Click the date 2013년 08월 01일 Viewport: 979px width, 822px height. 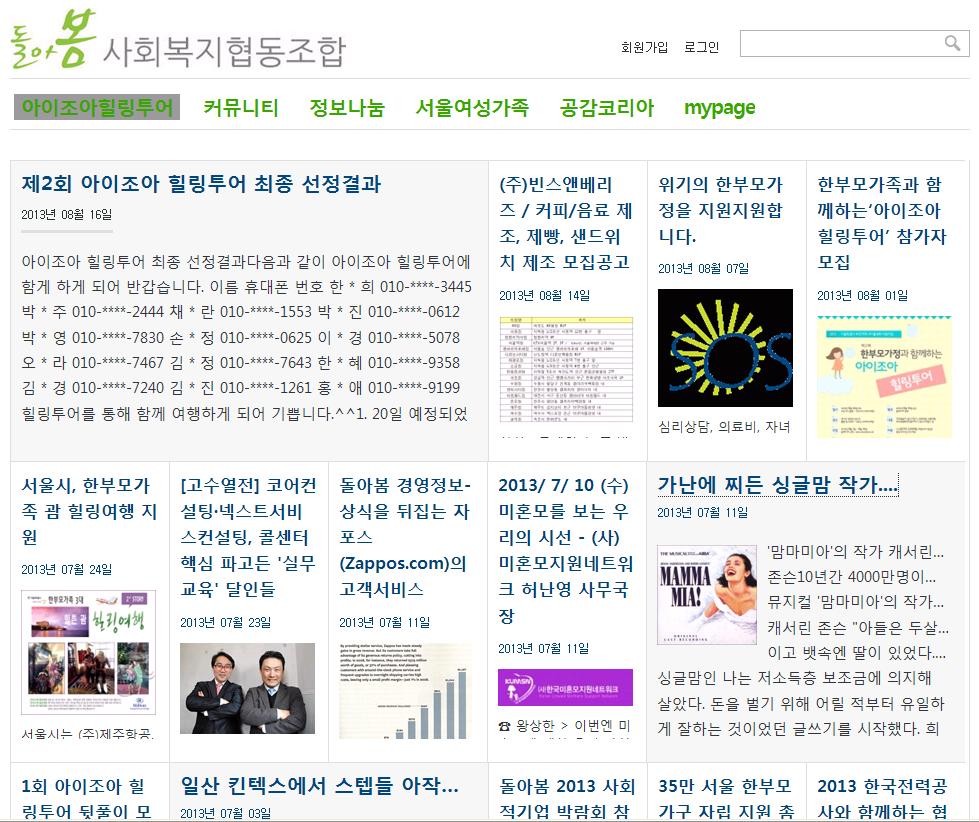[x=863, y=296]
